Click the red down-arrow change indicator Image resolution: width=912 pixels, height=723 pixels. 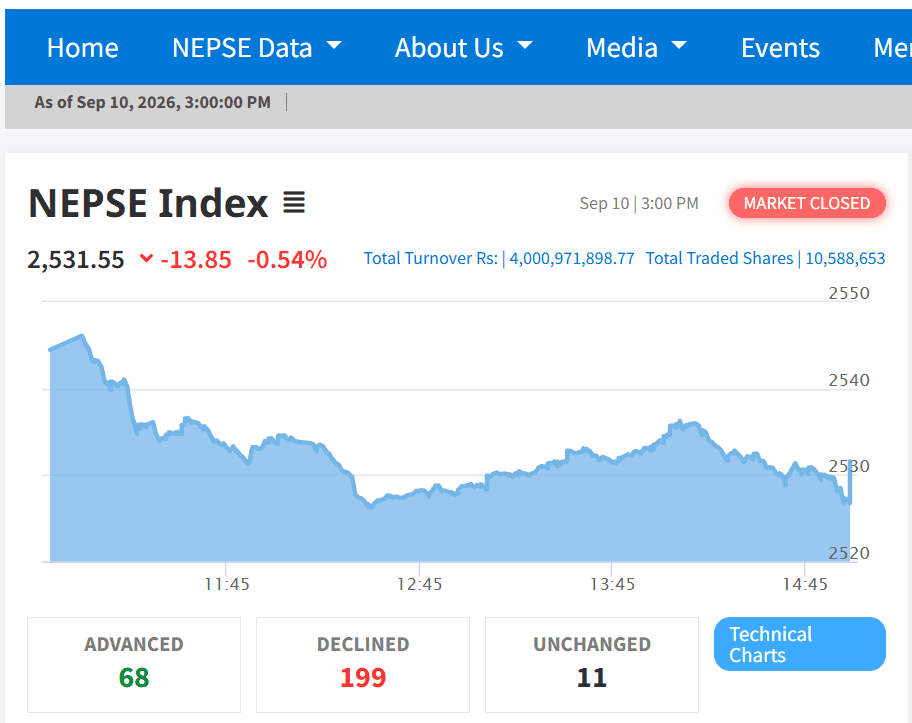pos(147,258)
